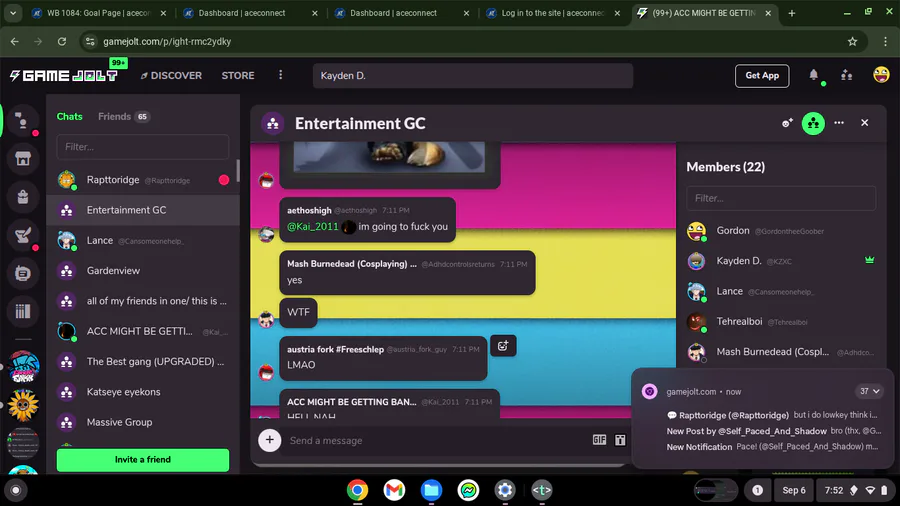
Task: Expand the gamejolt.com notification count dropdown
Action: (x=869, y=391)
